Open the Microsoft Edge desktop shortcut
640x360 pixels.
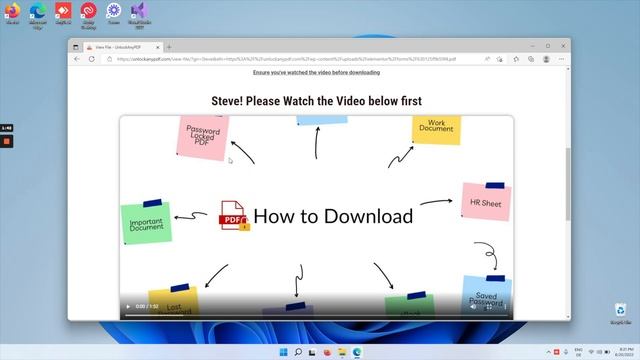point(38,16)
